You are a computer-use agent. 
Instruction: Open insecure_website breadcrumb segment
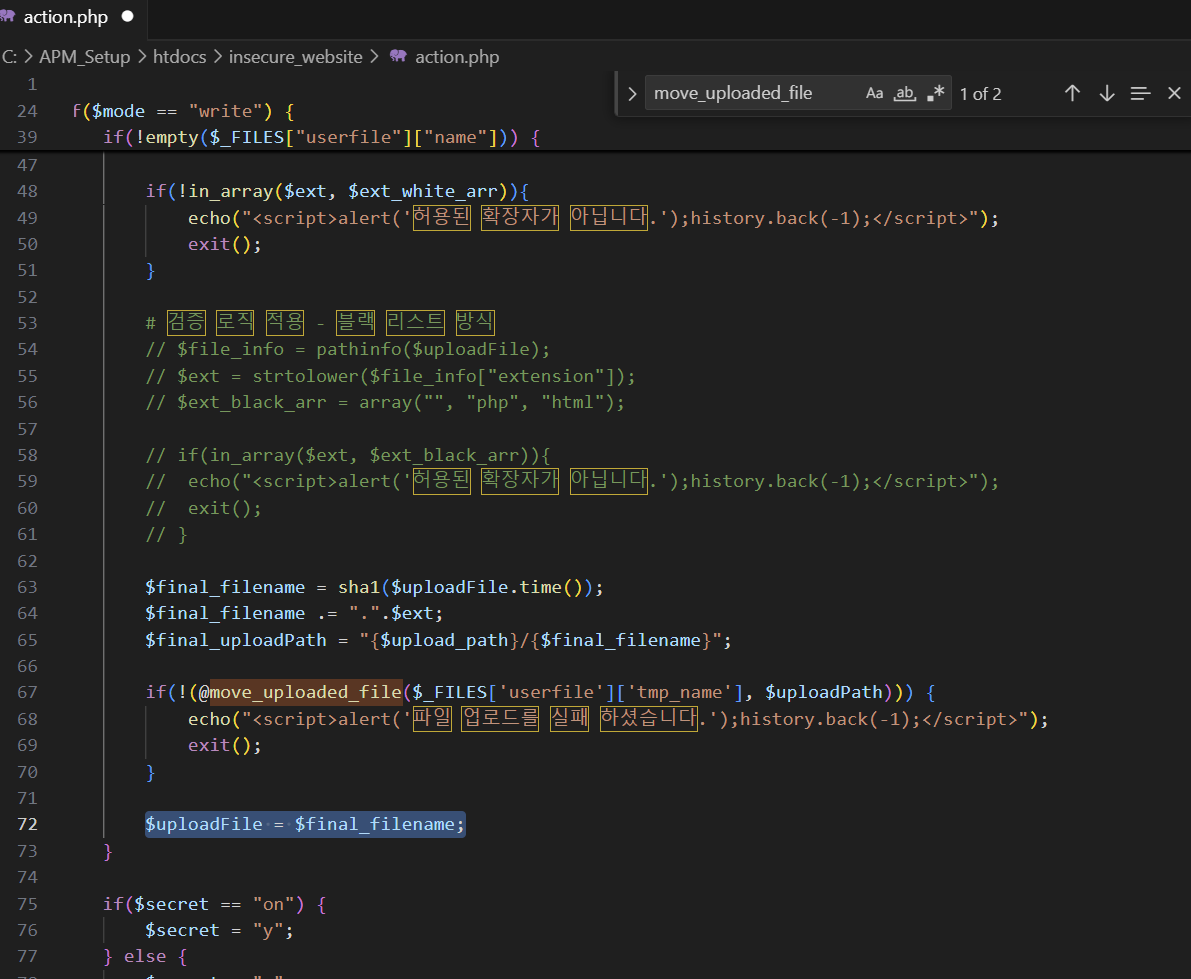click(295, 57)
